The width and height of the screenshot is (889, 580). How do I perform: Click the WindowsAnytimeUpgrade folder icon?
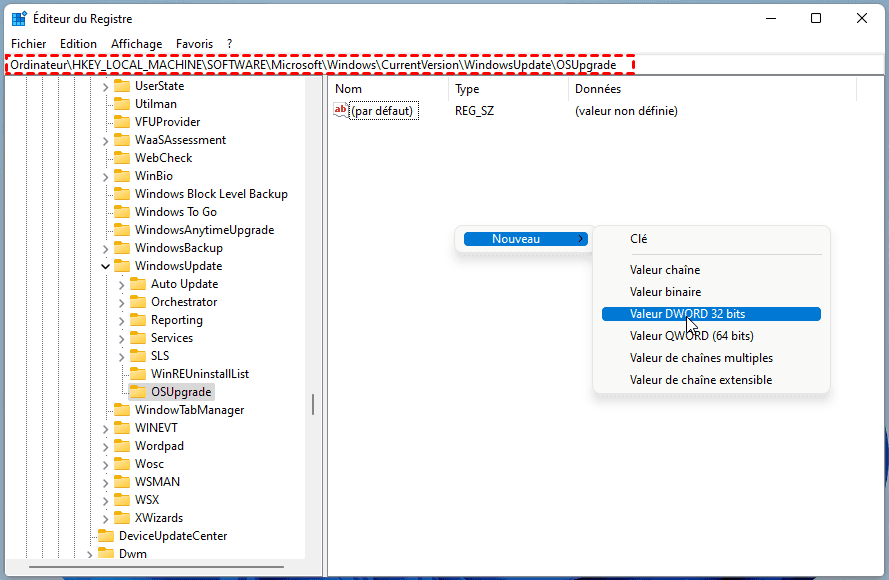tap(122, 230)
